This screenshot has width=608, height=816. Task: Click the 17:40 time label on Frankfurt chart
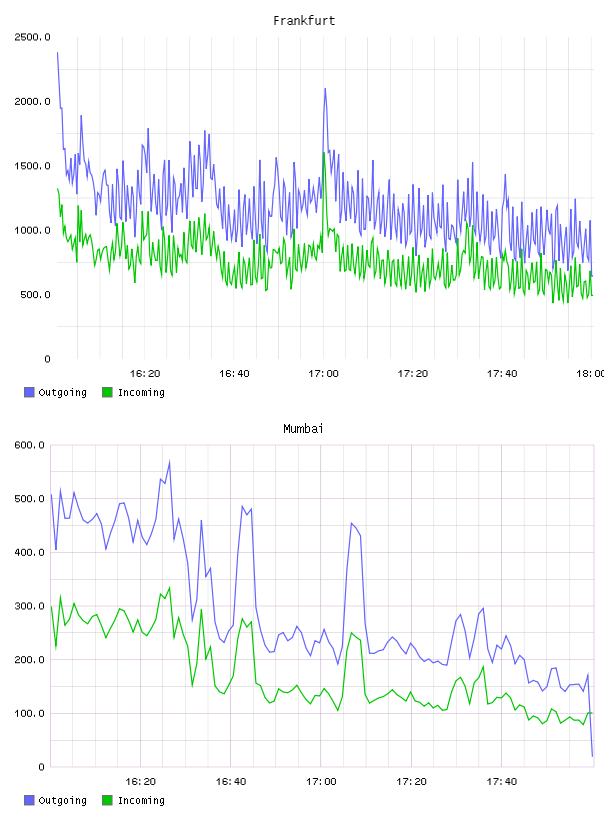pos(502,374)
